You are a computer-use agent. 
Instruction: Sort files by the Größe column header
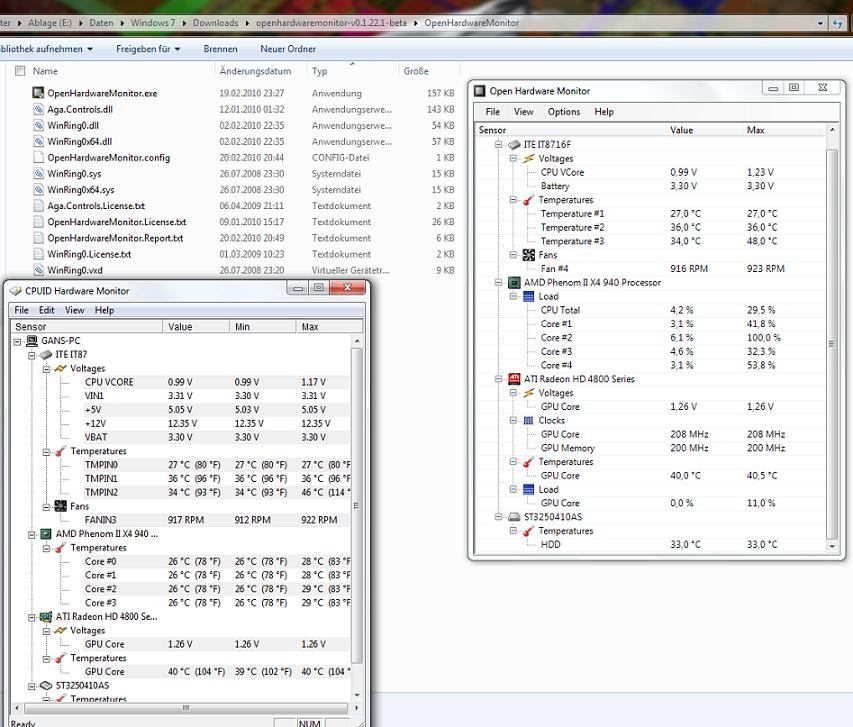(416, 71)
